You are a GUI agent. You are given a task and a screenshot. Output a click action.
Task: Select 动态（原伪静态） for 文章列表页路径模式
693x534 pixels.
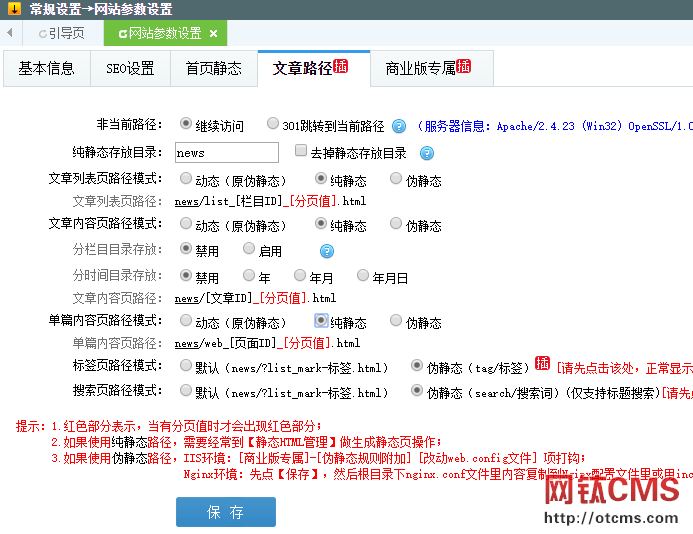click(x=186, y=178)
